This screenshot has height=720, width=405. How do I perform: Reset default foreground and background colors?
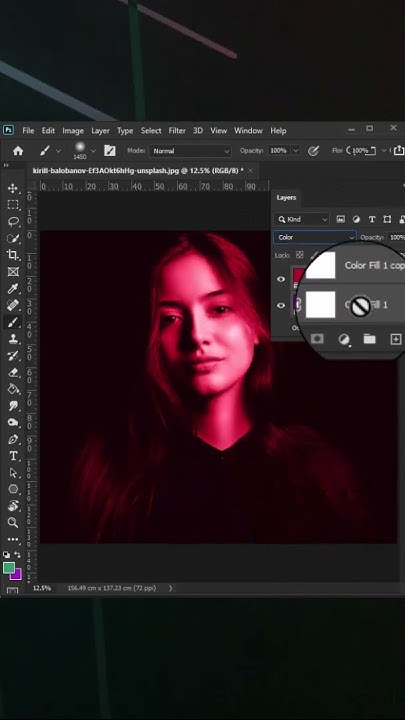click(6, 555)
